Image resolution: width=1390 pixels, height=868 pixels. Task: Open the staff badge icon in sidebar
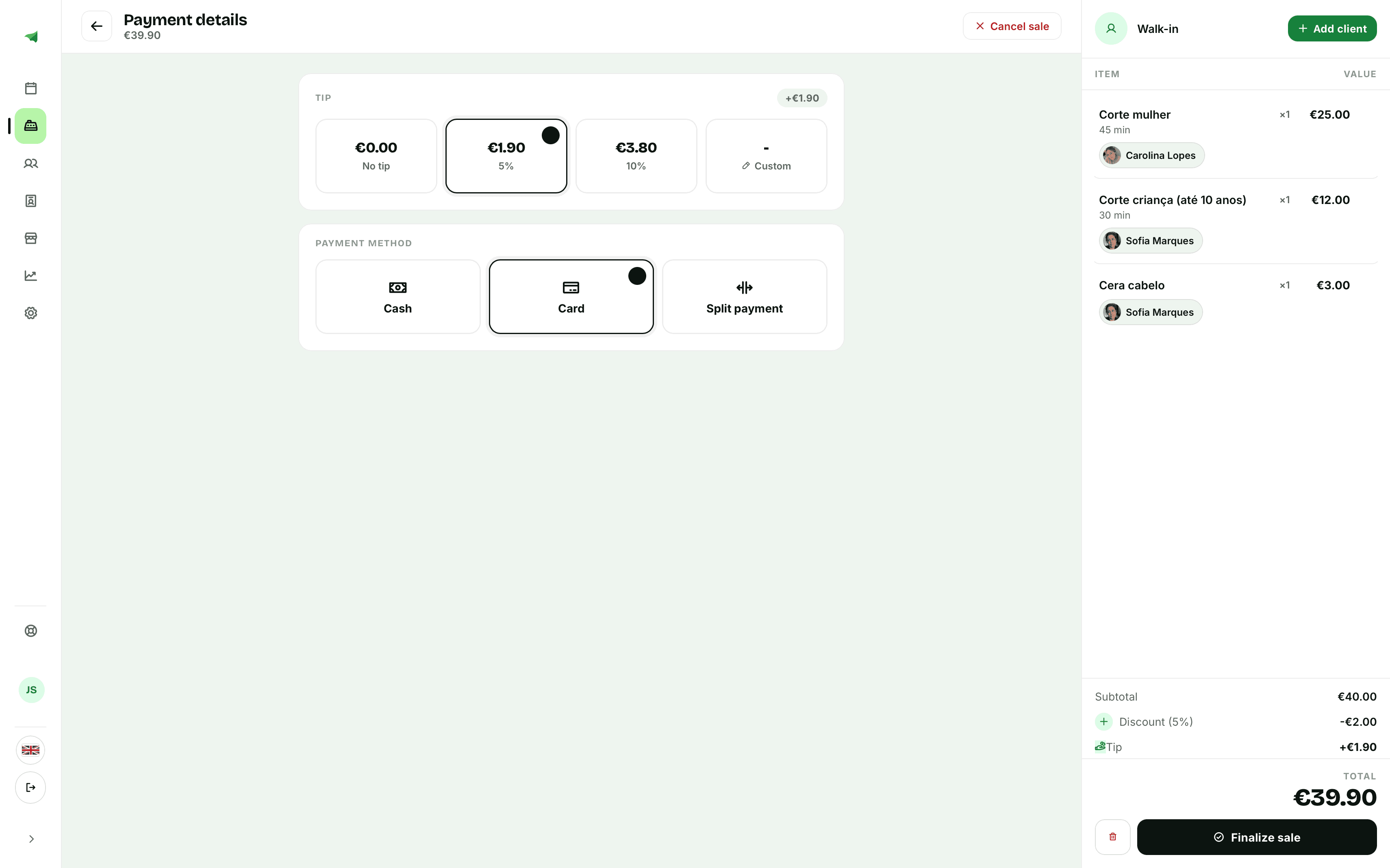click(x=31, y=201)
